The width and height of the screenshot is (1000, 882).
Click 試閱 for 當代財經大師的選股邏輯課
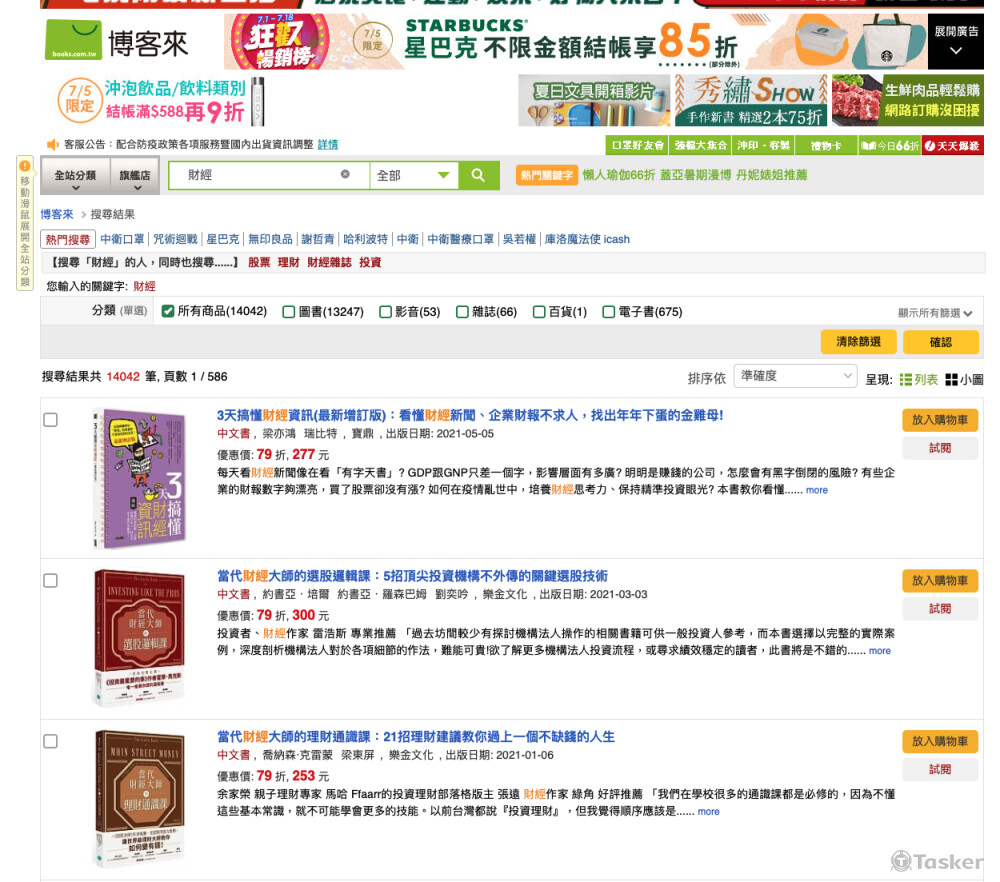(940, 609)
